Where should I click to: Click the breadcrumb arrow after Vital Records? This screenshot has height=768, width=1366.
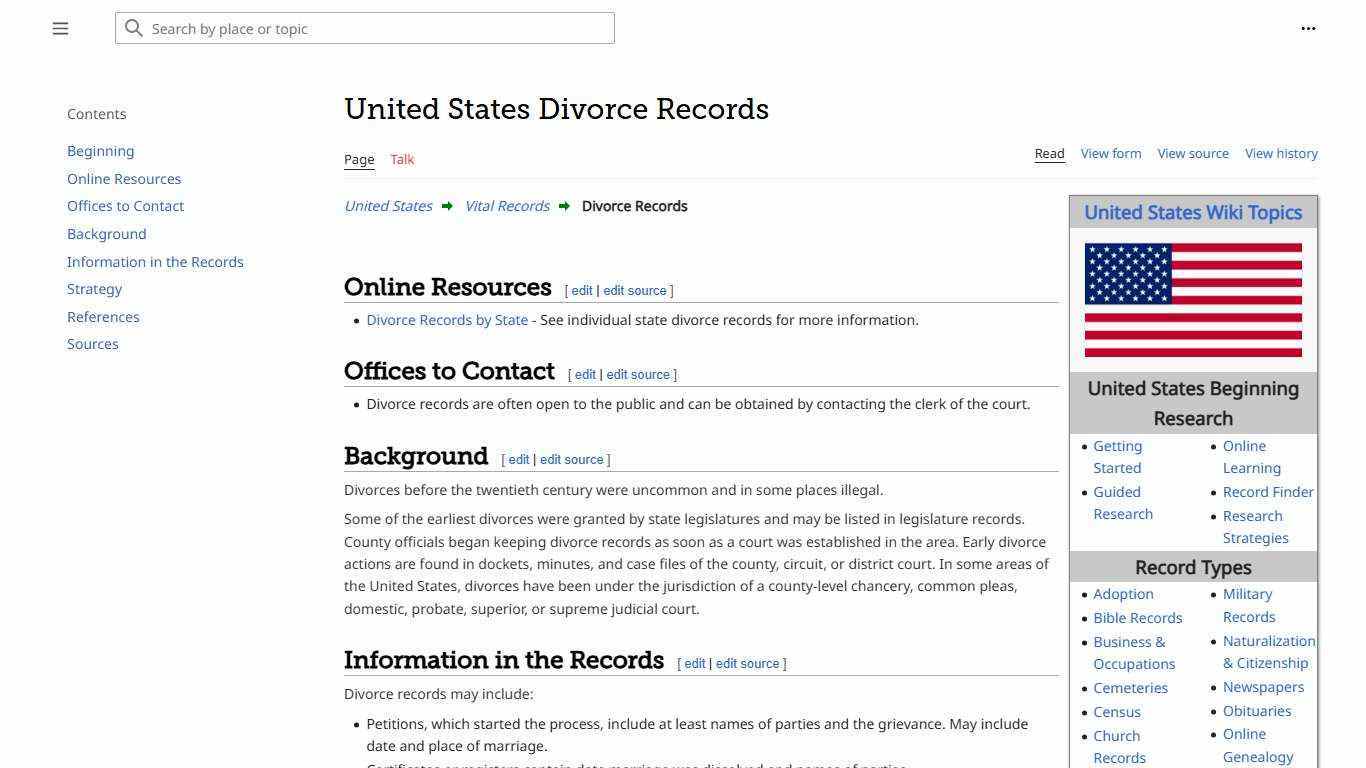click(x=565, y=206)
